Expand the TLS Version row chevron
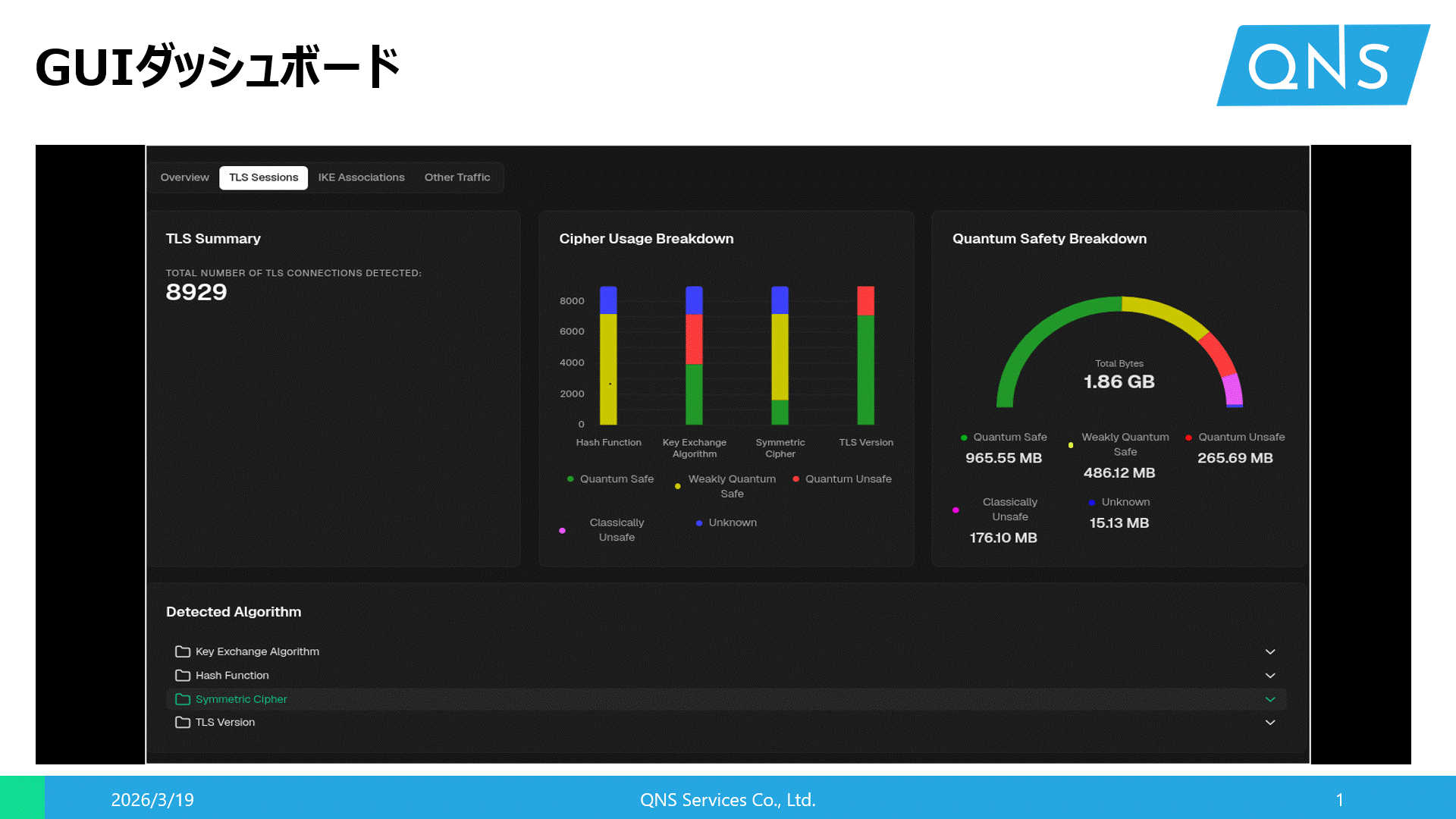 pyautogui.click(x=1270, y=722)
